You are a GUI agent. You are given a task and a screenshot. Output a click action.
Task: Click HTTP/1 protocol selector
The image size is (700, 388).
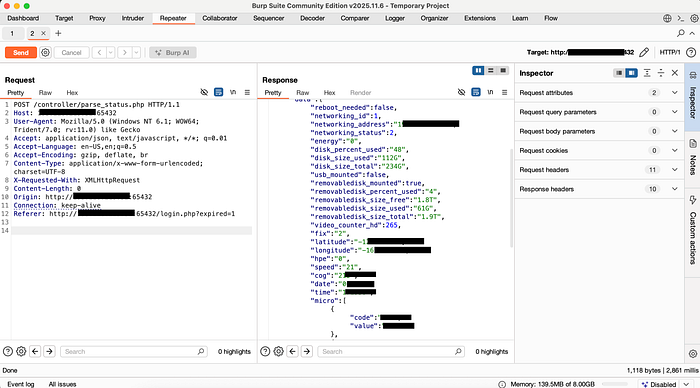(670, 53)
